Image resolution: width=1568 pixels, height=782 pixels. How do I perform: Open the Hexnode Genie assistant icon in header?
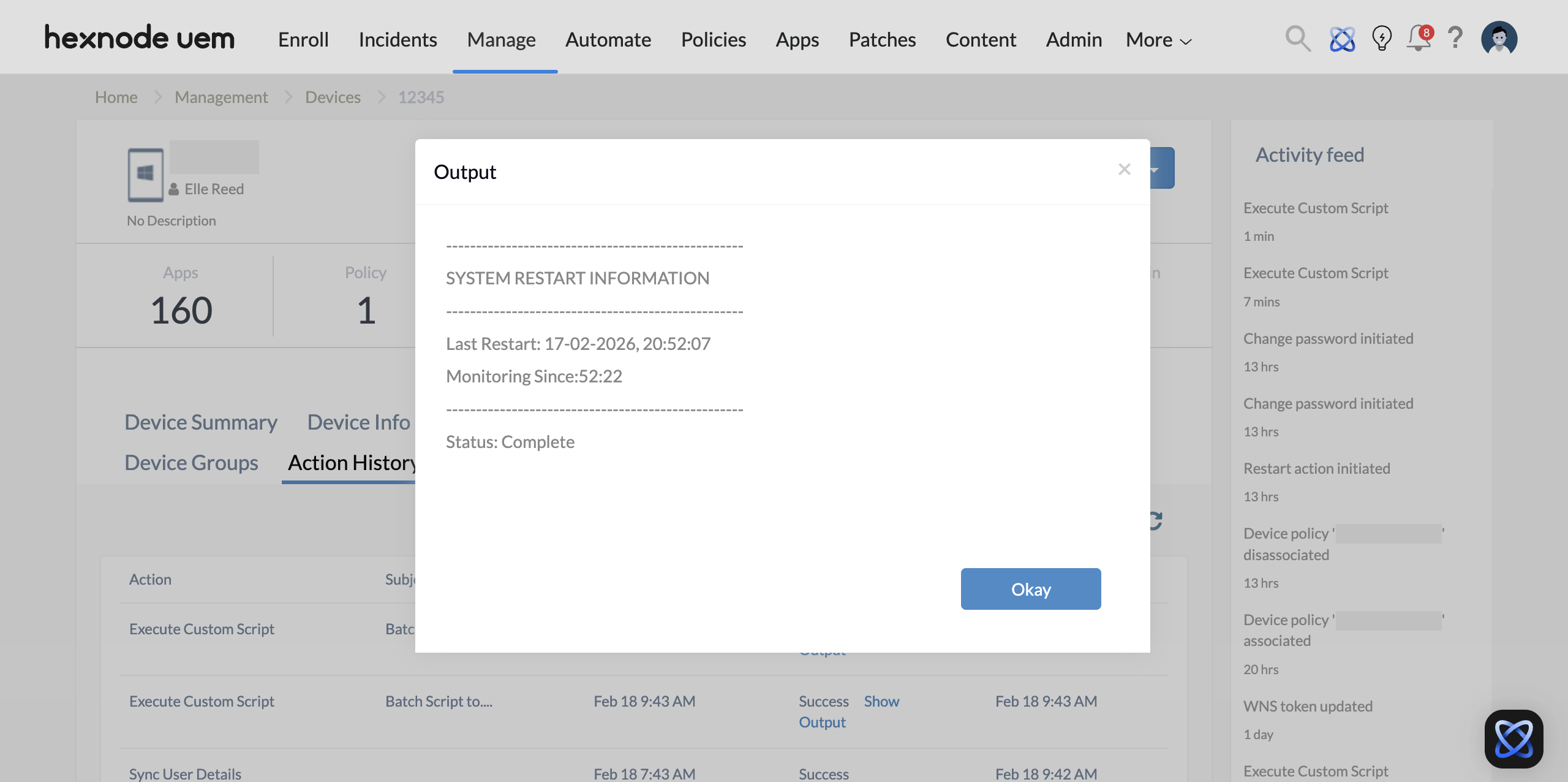click(1342, 39)
